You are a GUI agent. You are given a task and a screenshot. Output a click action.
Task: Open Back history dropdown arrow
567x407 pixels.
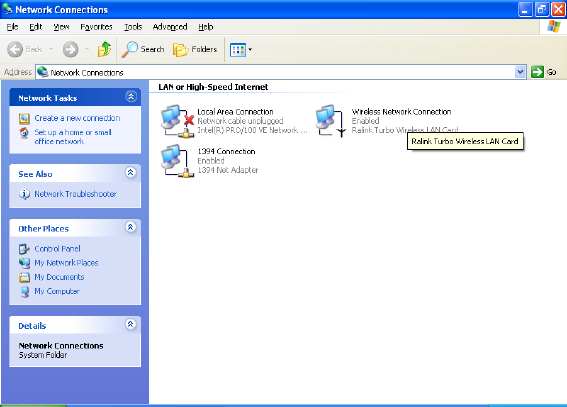[51, 49]
